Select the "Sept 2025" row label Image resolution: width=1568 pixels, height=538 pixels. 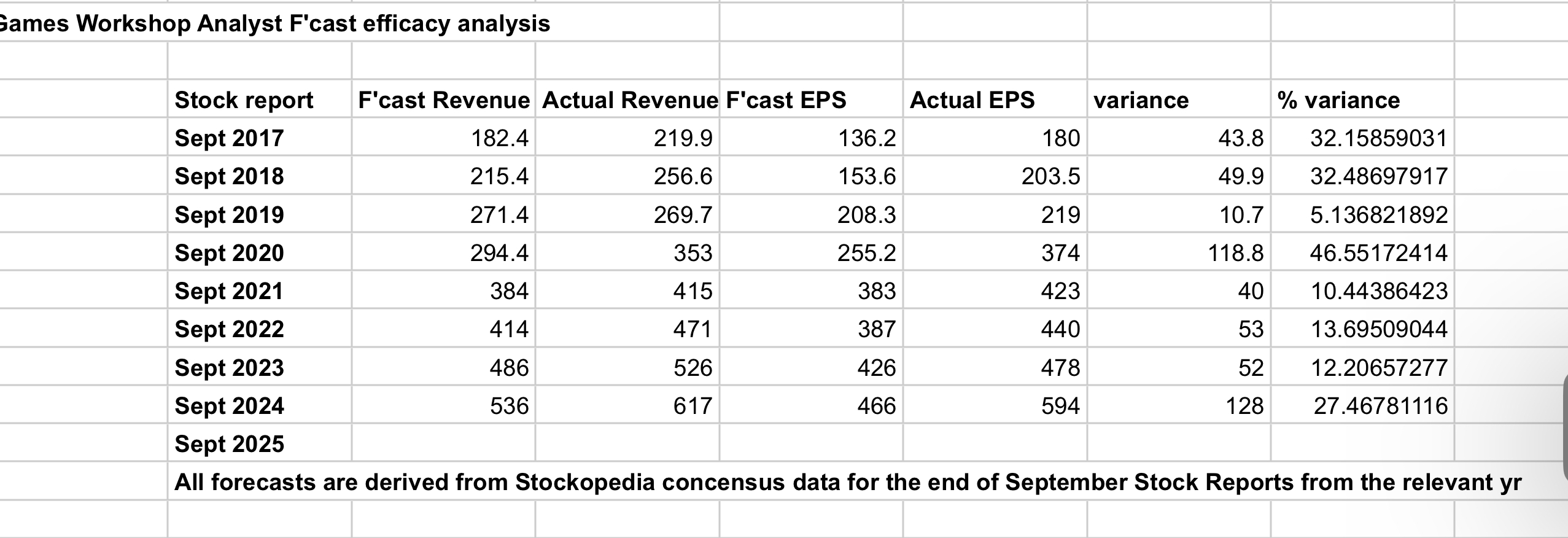(x=229, y=443)
